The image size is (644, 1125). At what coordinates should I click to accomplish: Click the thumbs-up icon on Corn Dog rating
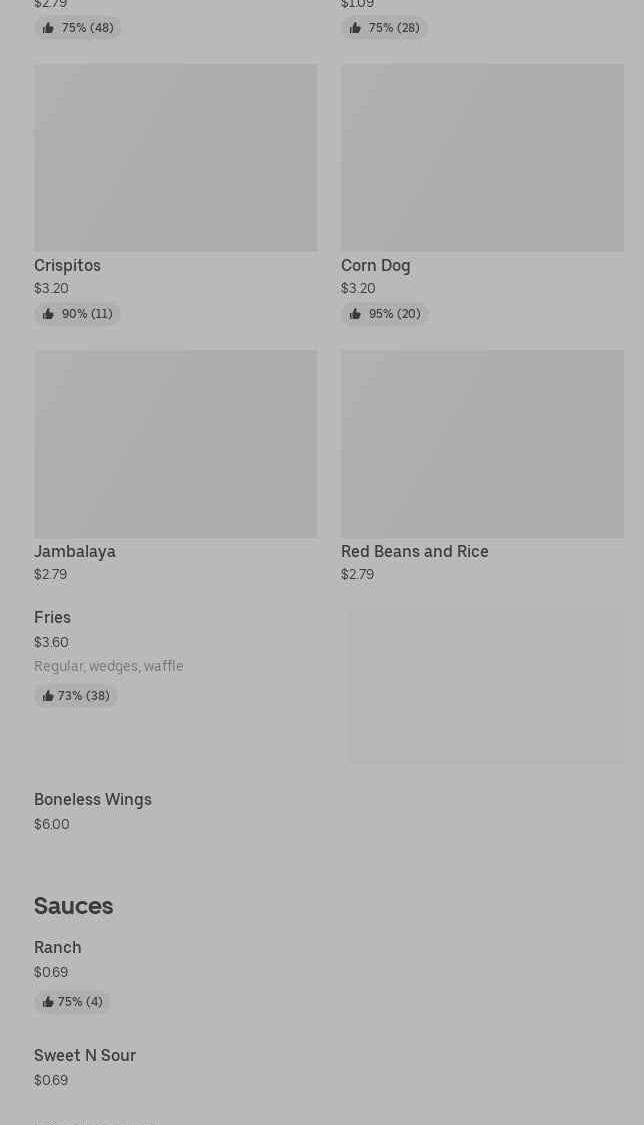pos(355,314)
